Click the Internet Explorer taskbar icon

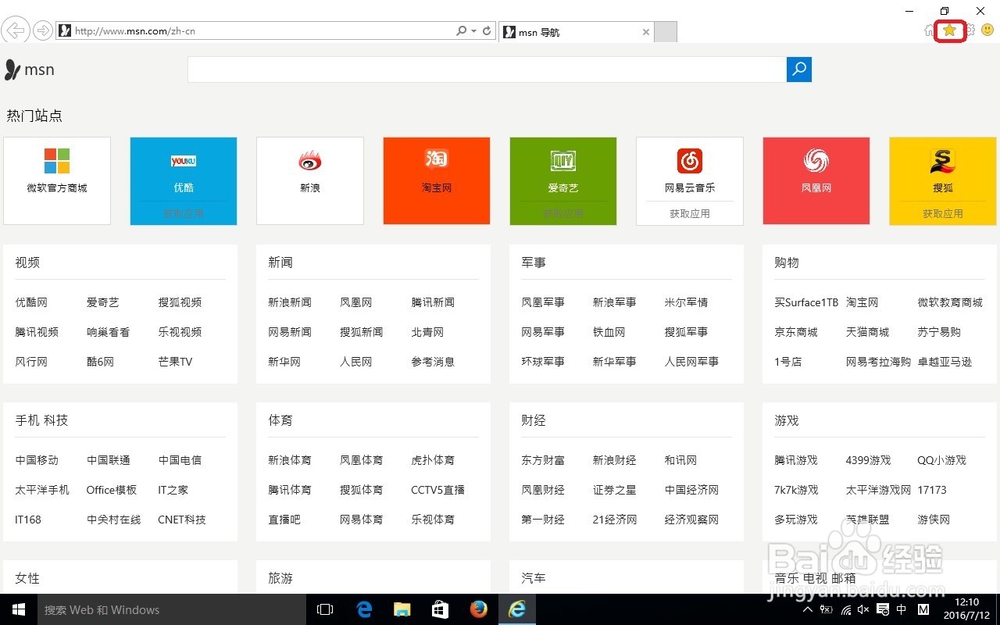coord(517,610)
